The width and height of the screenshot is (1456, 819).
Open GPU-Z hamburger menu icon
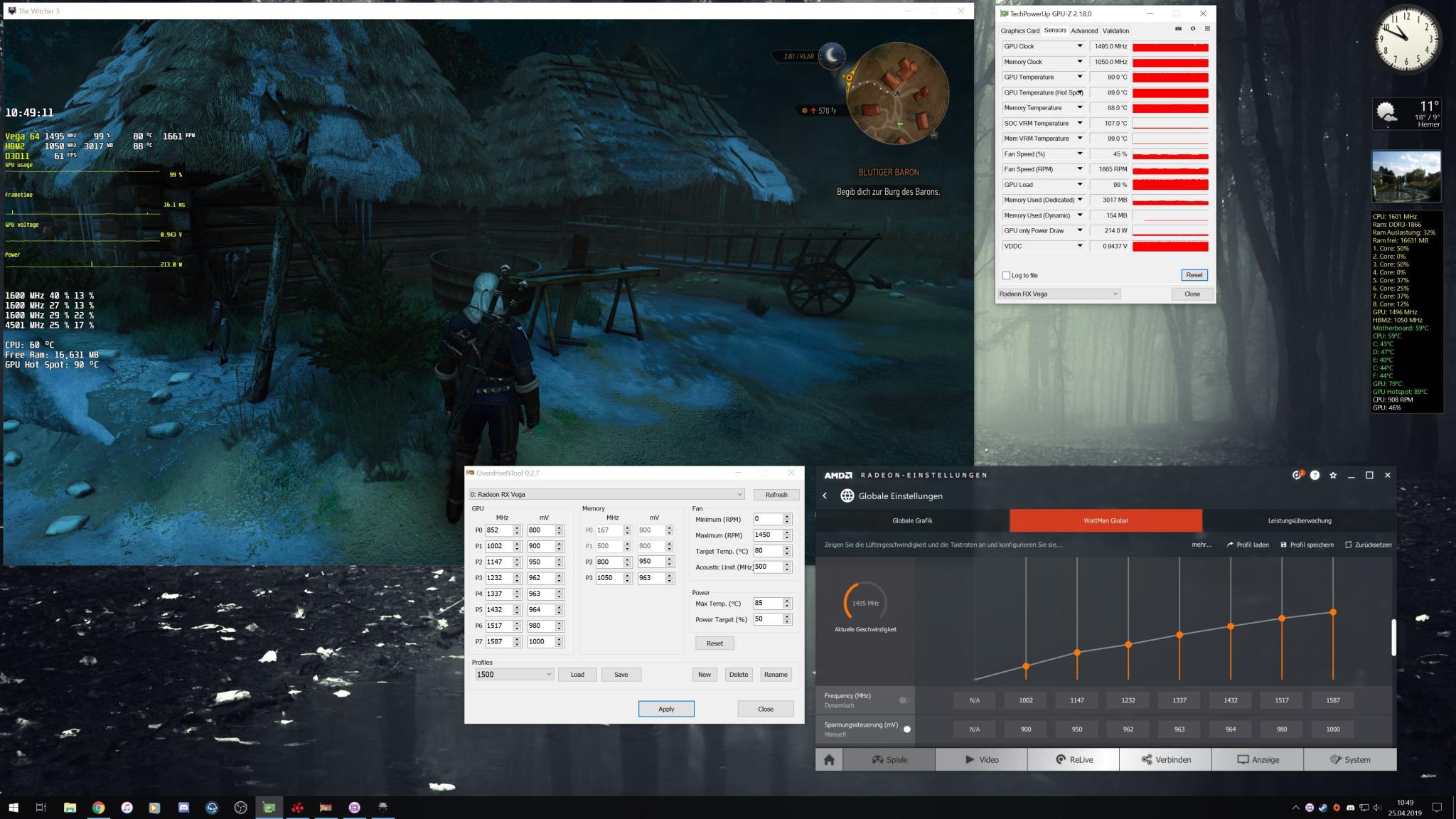tap(1207, 29)
